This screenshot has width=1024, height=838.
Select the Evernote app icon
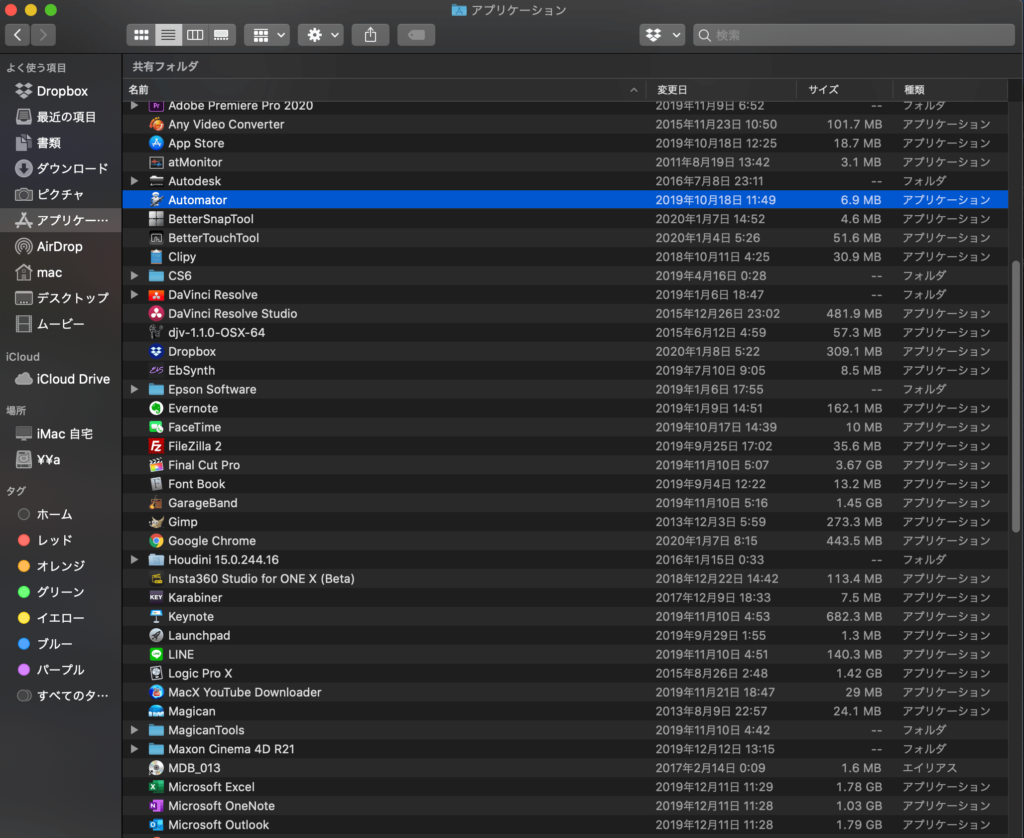(x=156, y=408)
